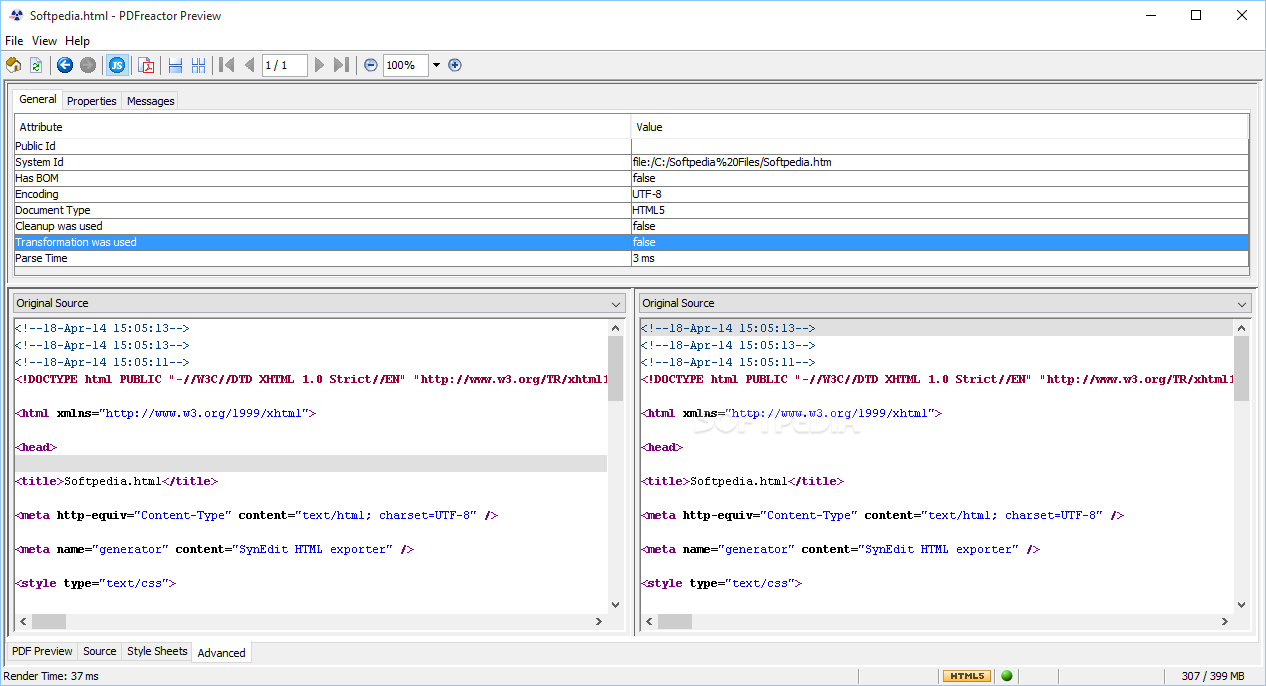Click the DOCTYPE line in right source pane
Viewport: 1266px width, 686px height.
[x=937, y=379]
